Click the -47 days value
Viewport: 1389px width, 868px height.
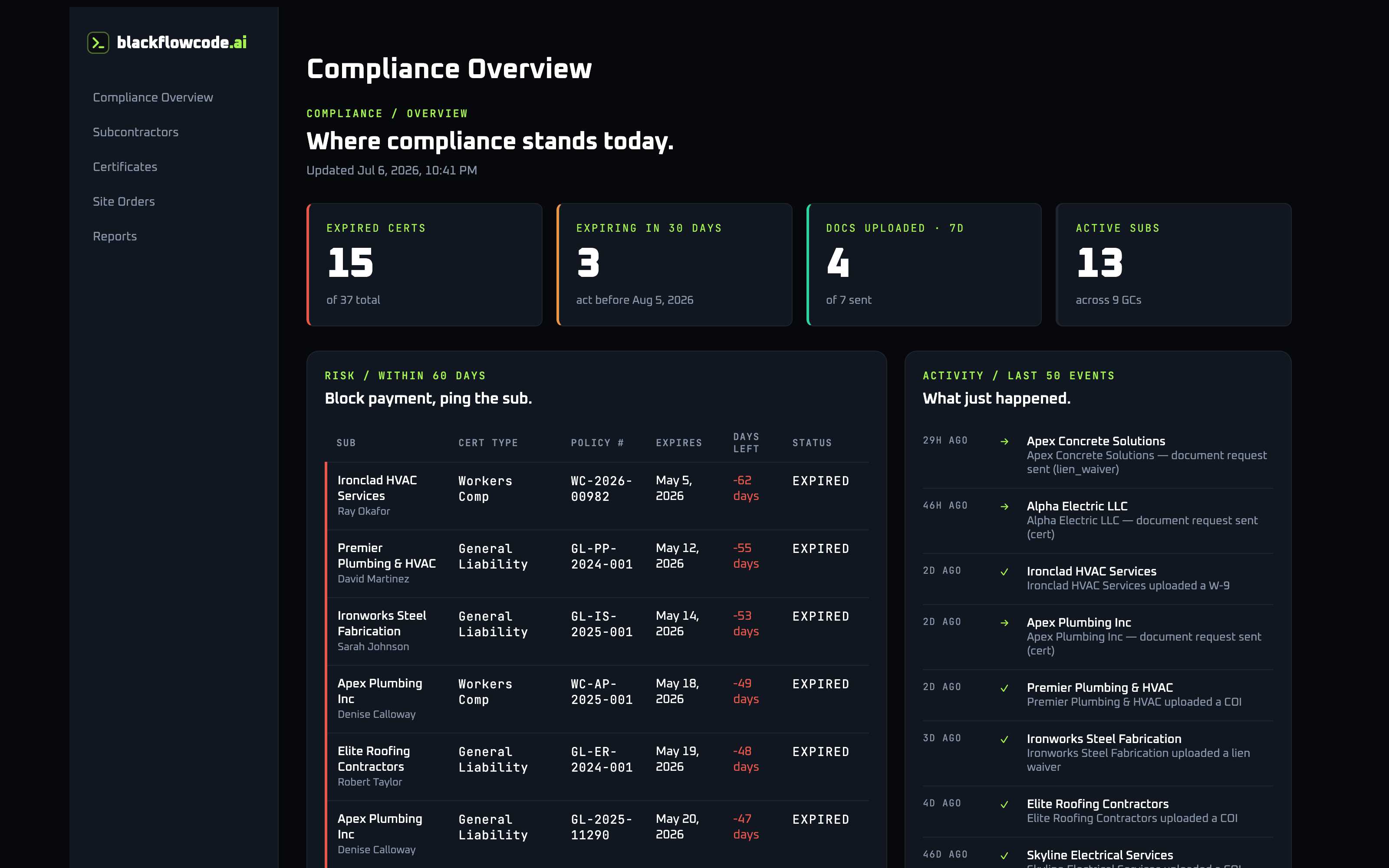pyautogui.click(x=746, y=827)
